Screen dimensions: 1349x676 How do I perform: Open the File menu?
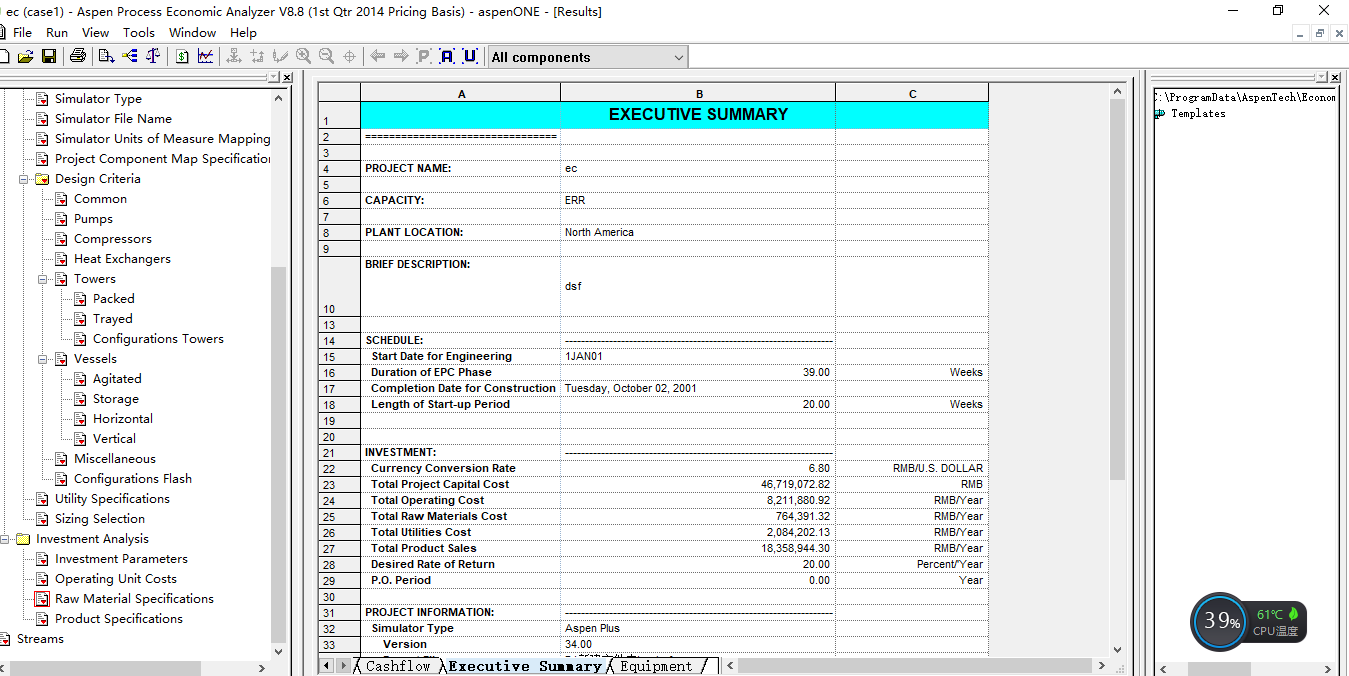22,32
